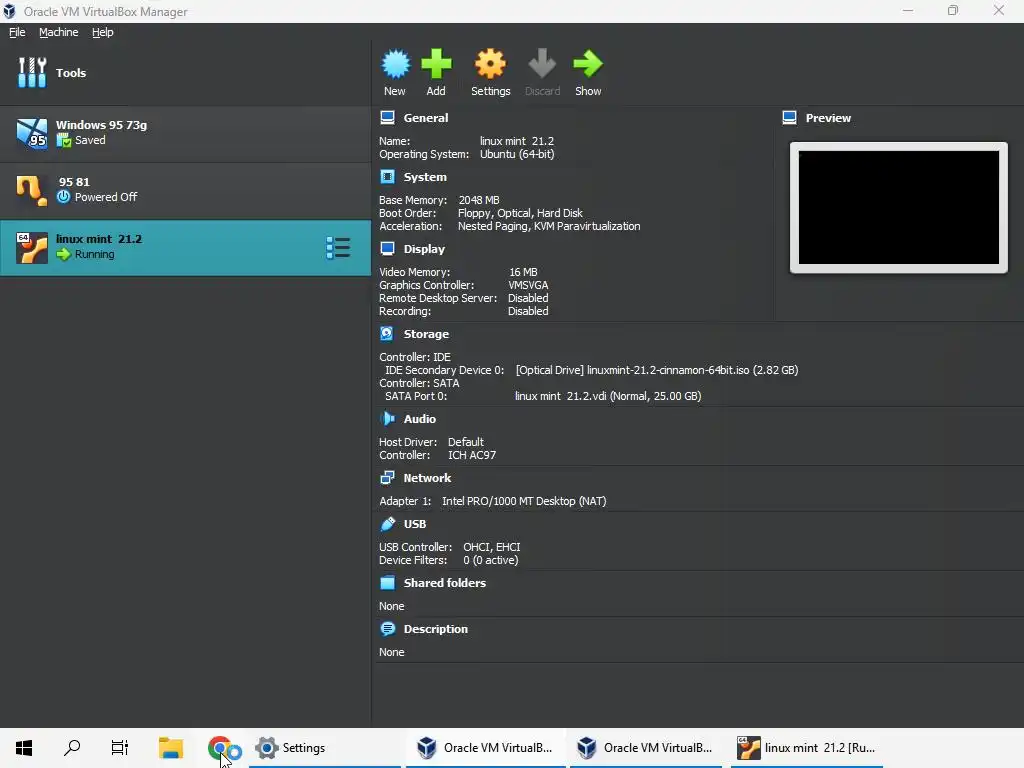Click the New virtual machine icon

[x=395, y=64]
